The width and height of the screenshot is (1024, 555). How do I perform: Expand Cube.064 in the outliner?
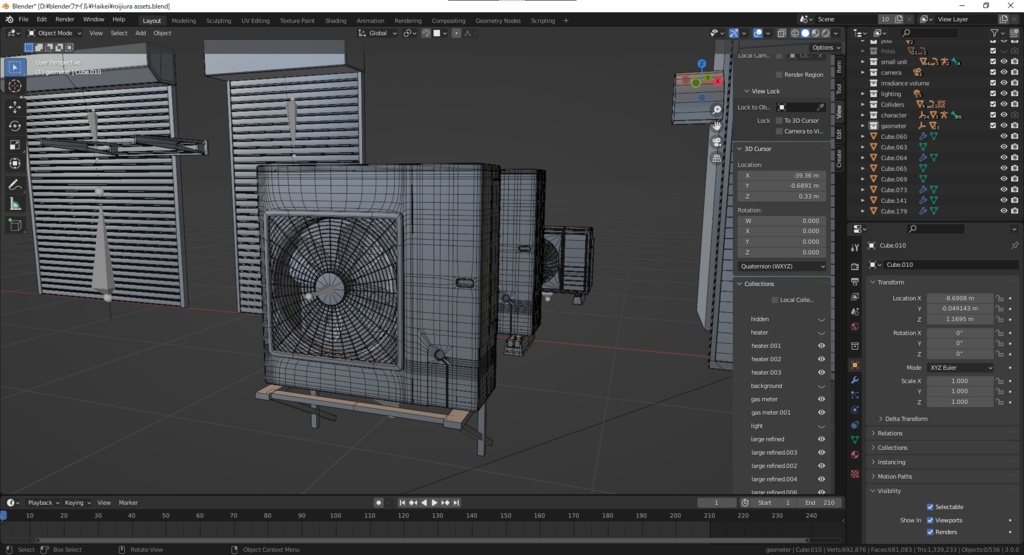(863, 158)
